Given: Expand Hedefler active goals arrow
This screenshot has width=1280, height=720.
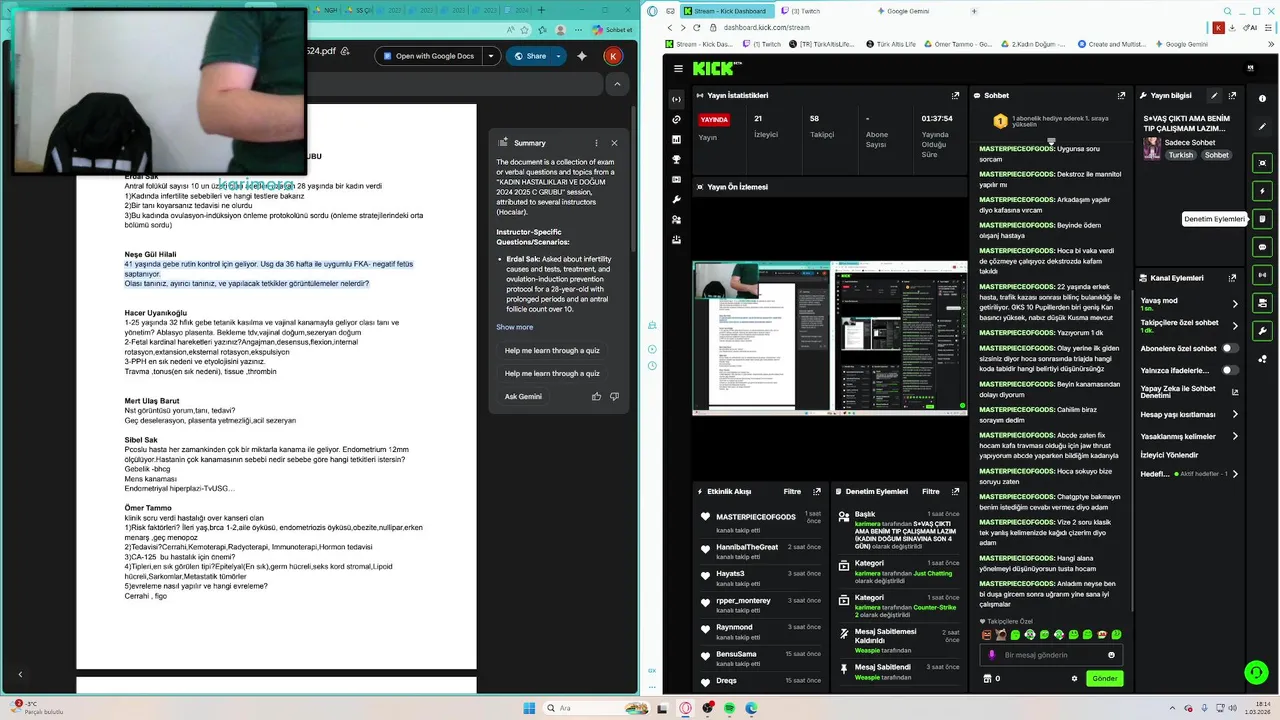Looking at the screenshot, I should pyautogui.click(x=1235, y=474).
